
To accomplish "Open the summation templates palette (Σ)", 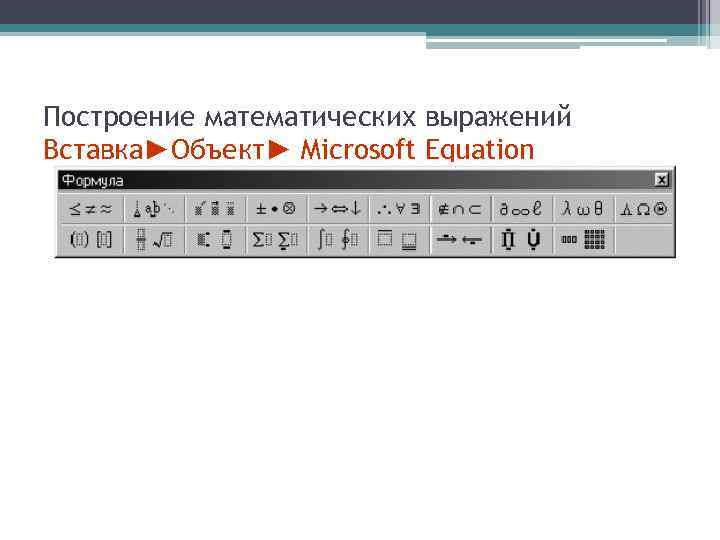I will click(276, 239).
